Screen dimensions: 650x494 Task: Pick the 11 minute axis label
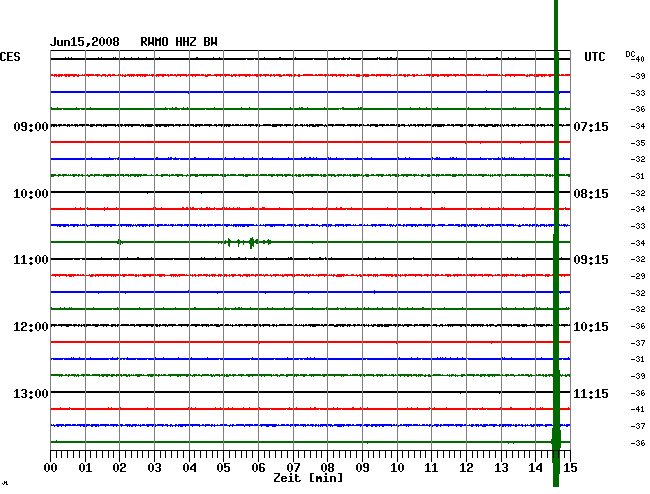[431, 468]
